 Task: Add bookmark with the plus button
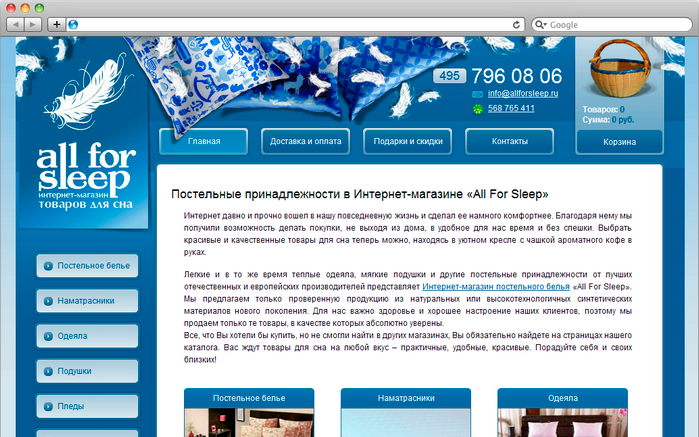pyautogui.click(x=57, y=25)
